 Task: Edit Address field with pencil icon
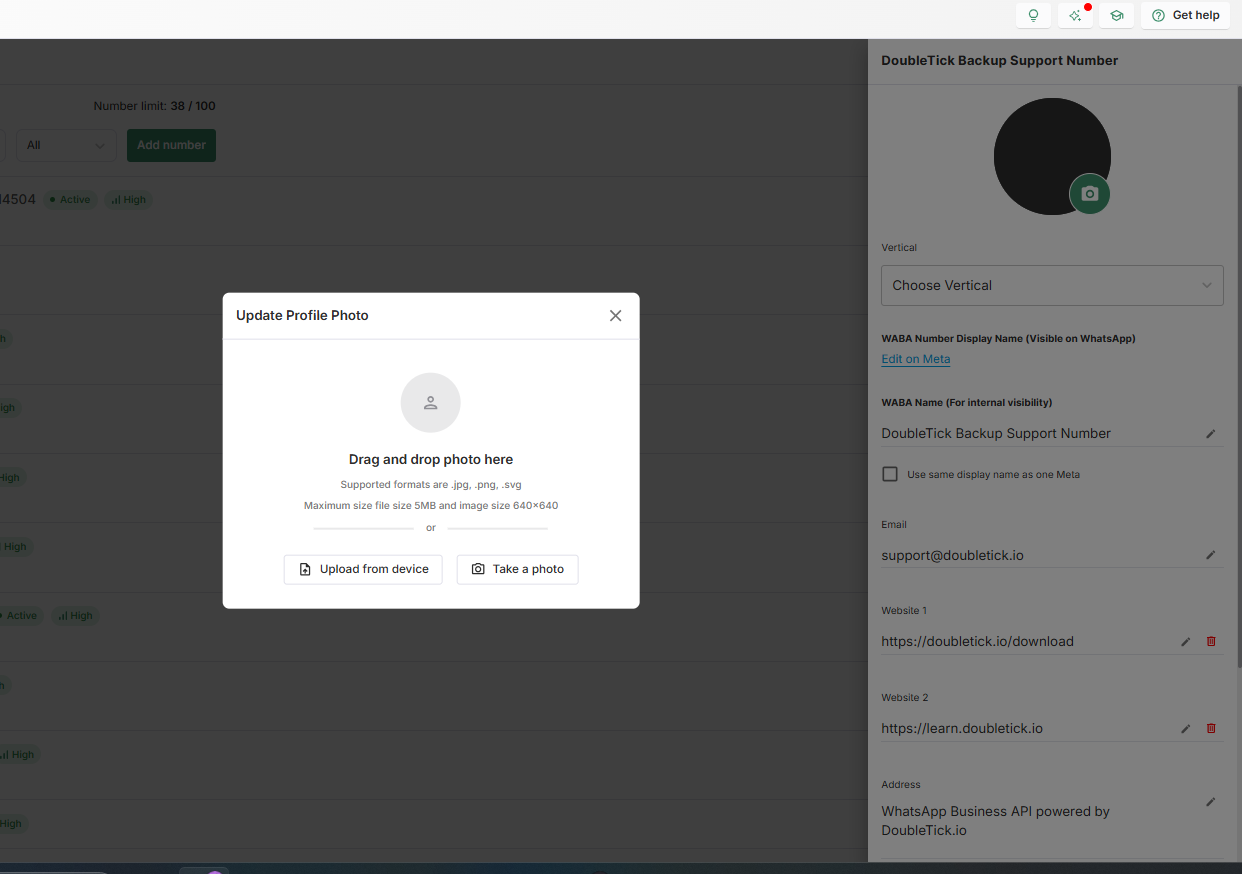1210,802
